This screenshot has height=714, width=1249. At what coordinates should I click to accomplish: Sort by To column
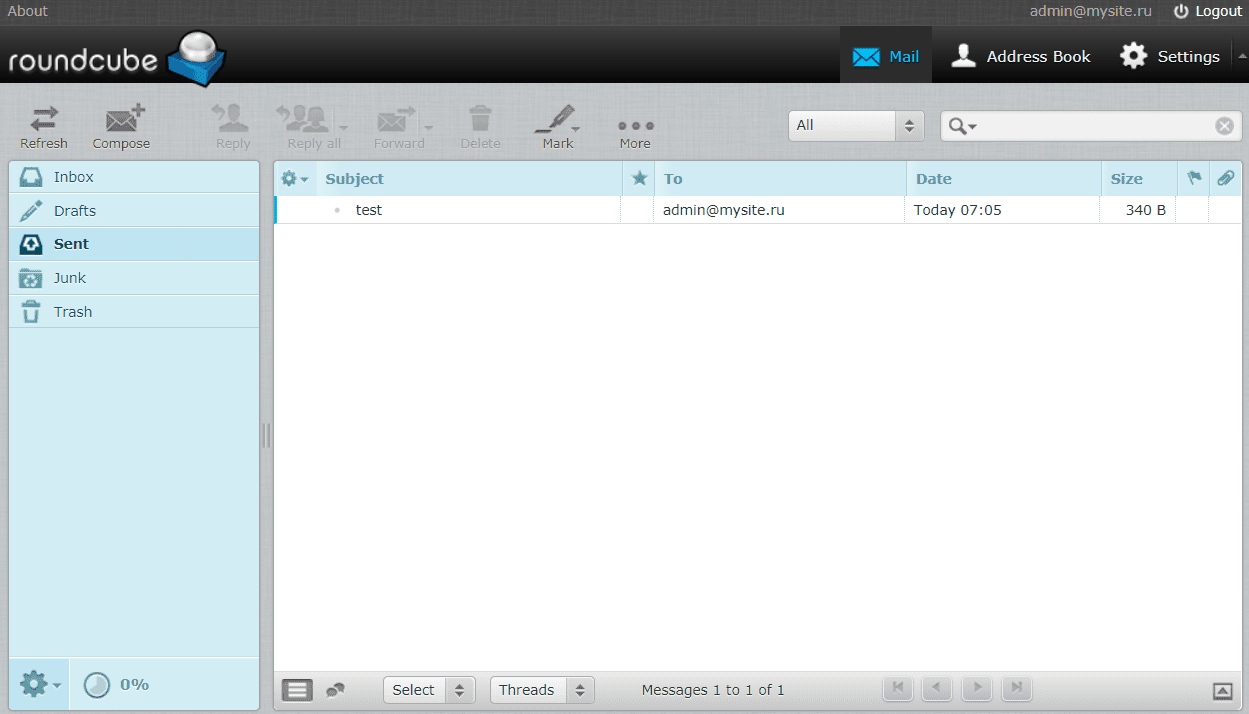click(673, 179)
